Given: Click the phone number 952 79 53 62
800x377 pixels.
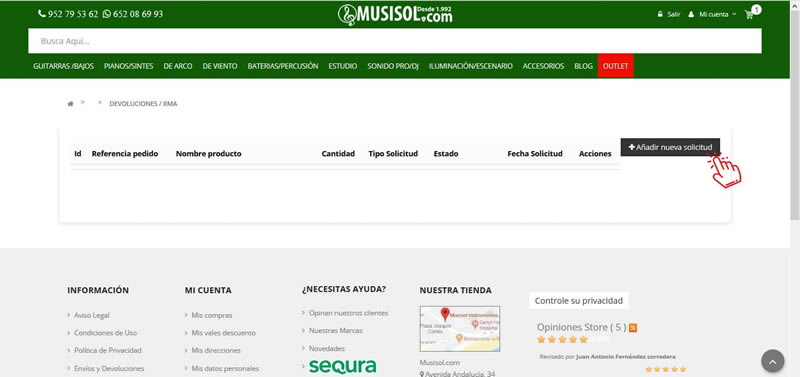Looking at the screenshot, I should tap(72, 14).
